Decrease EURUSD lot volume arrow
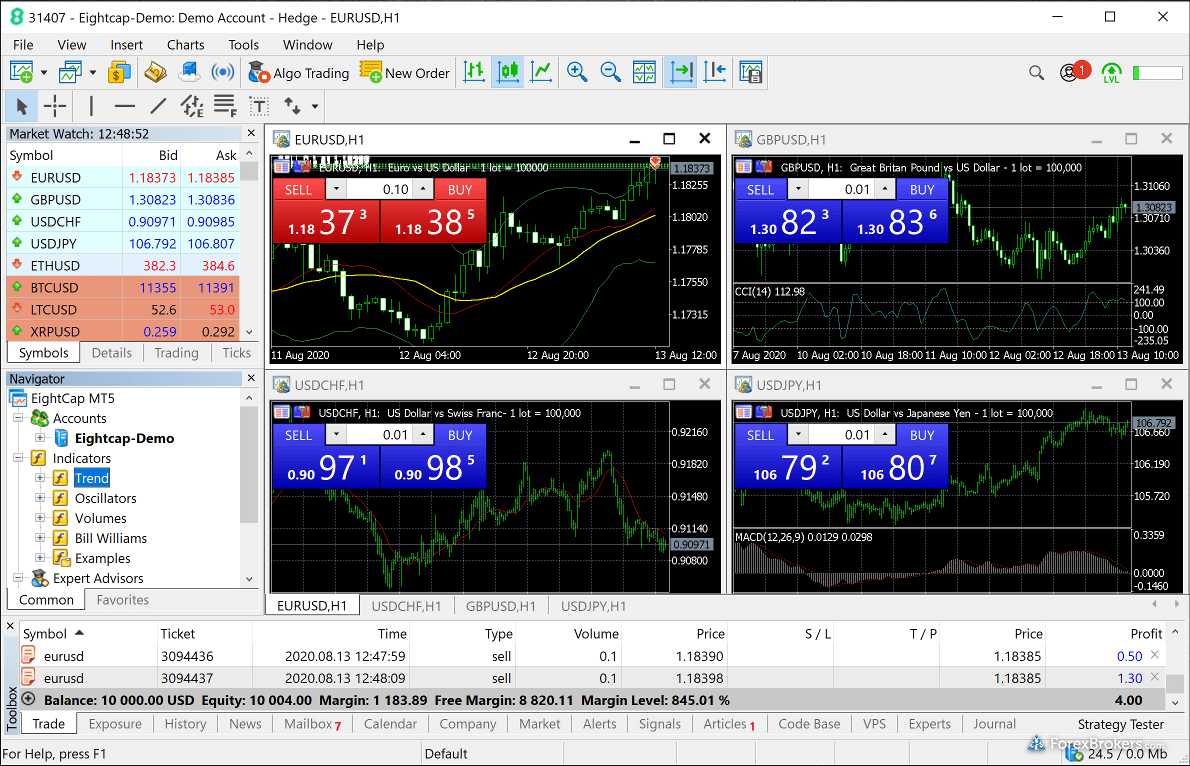Screen dimensions: 1190x766 336,190
